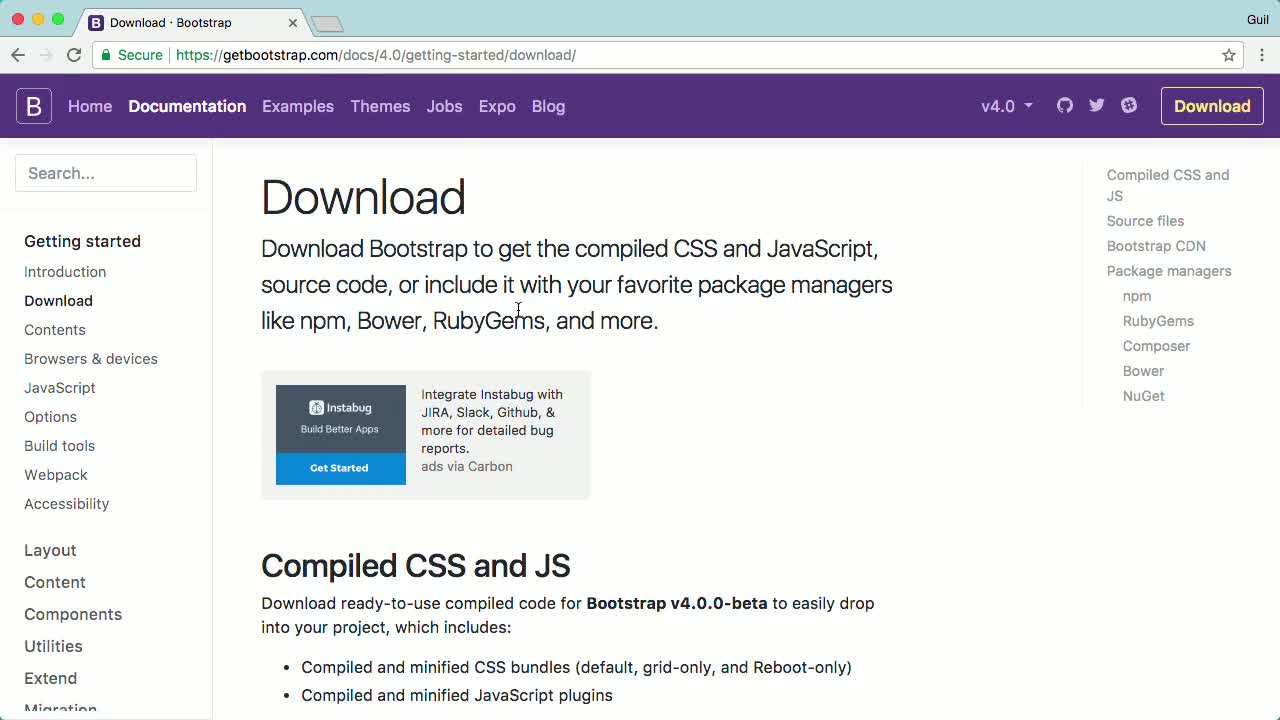Open Chrome's menu with the three dots
The image size is (1280, 720).
point(1262,55)
